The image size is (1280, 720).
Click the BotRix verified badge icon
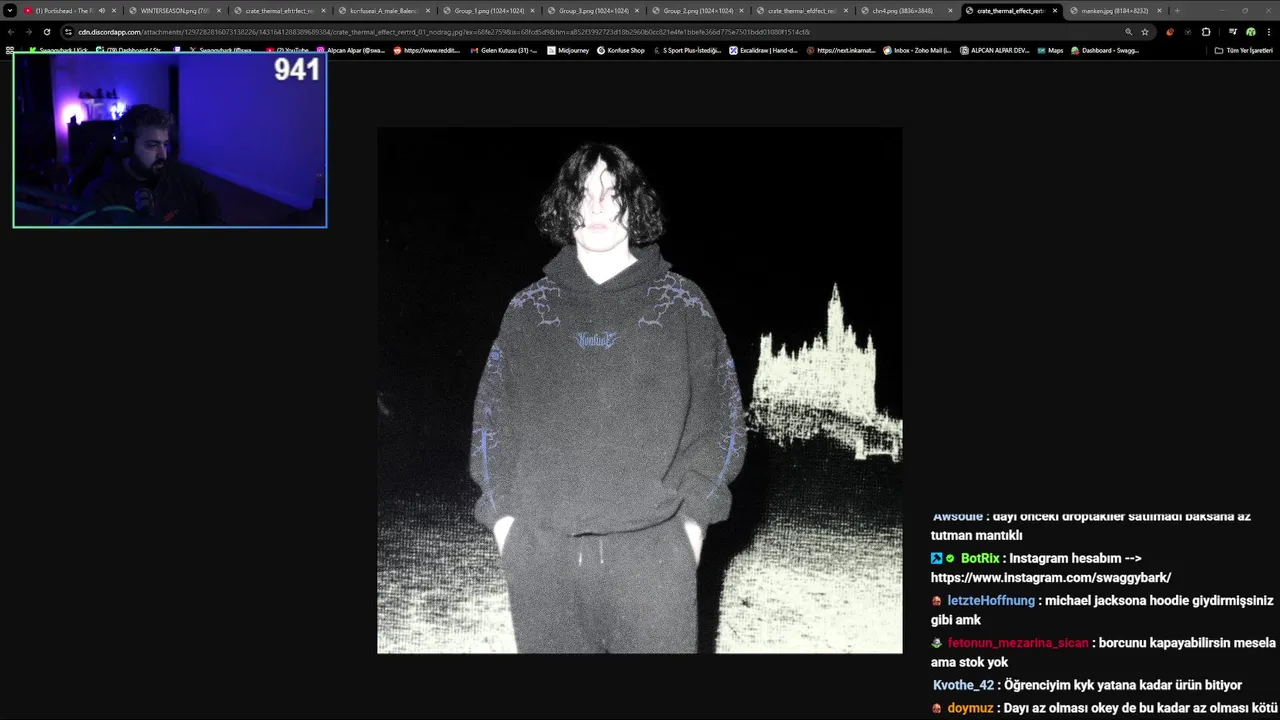[950, 558]
